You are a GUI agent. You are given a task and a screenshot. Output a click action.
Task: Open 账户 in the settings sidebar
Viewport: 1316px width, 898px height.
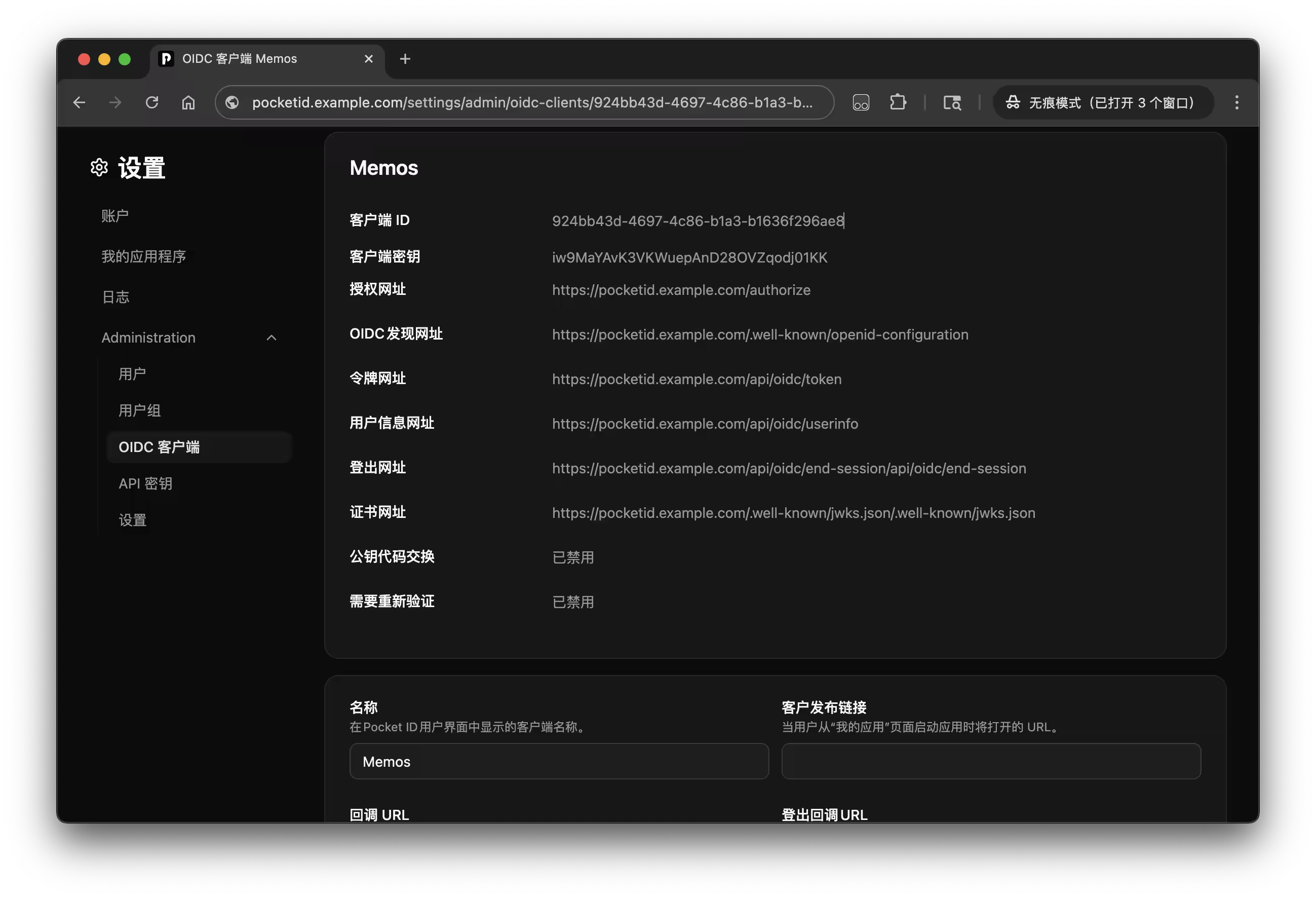115,216
